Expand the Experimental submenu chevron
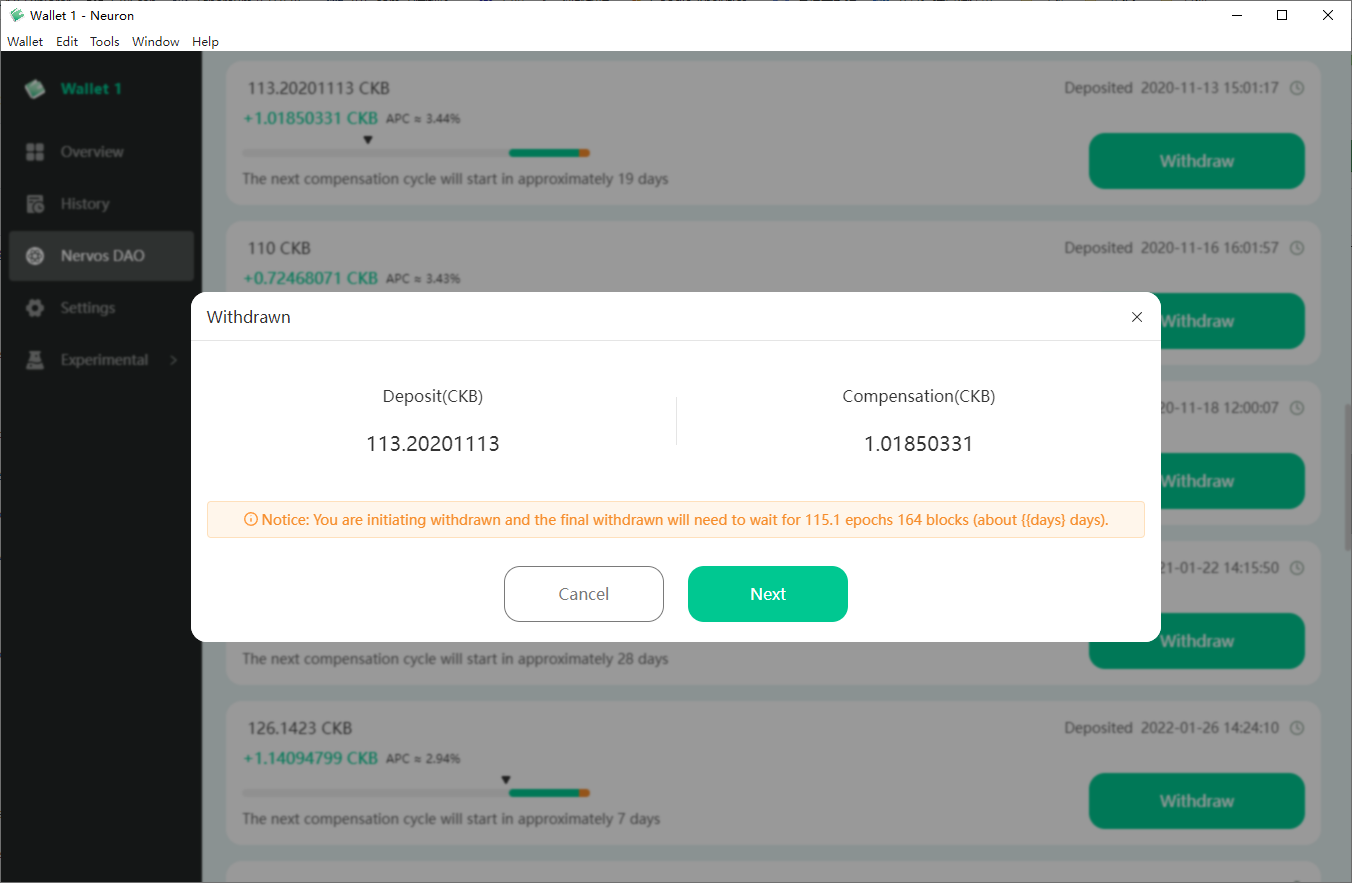Image resolution: width=1352 pixels, height=883 pixels. click(173, 360)
